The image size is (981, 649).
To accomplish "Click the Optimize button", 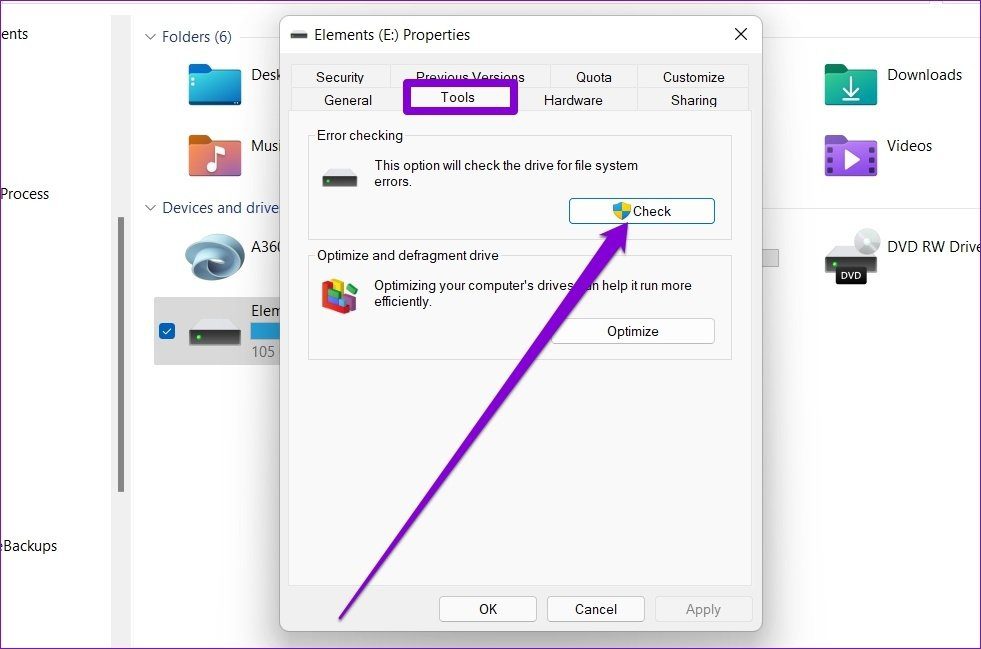I will coord(633,331).
